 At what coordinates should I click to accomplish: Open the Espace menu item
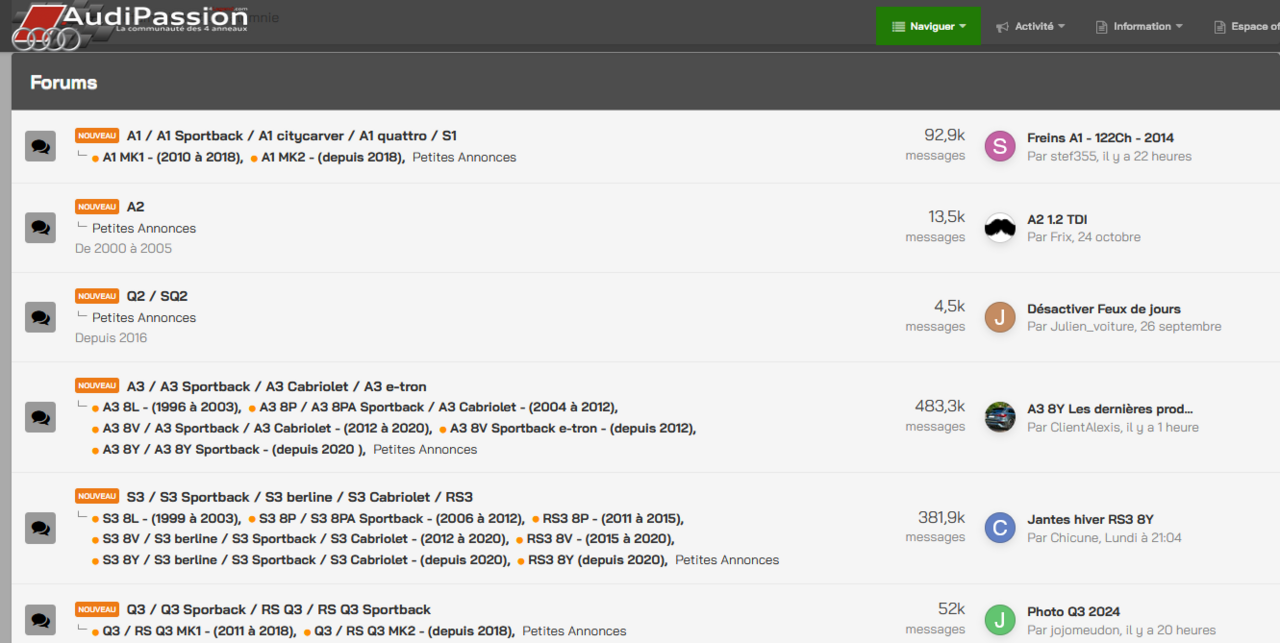pos(1246,27)
